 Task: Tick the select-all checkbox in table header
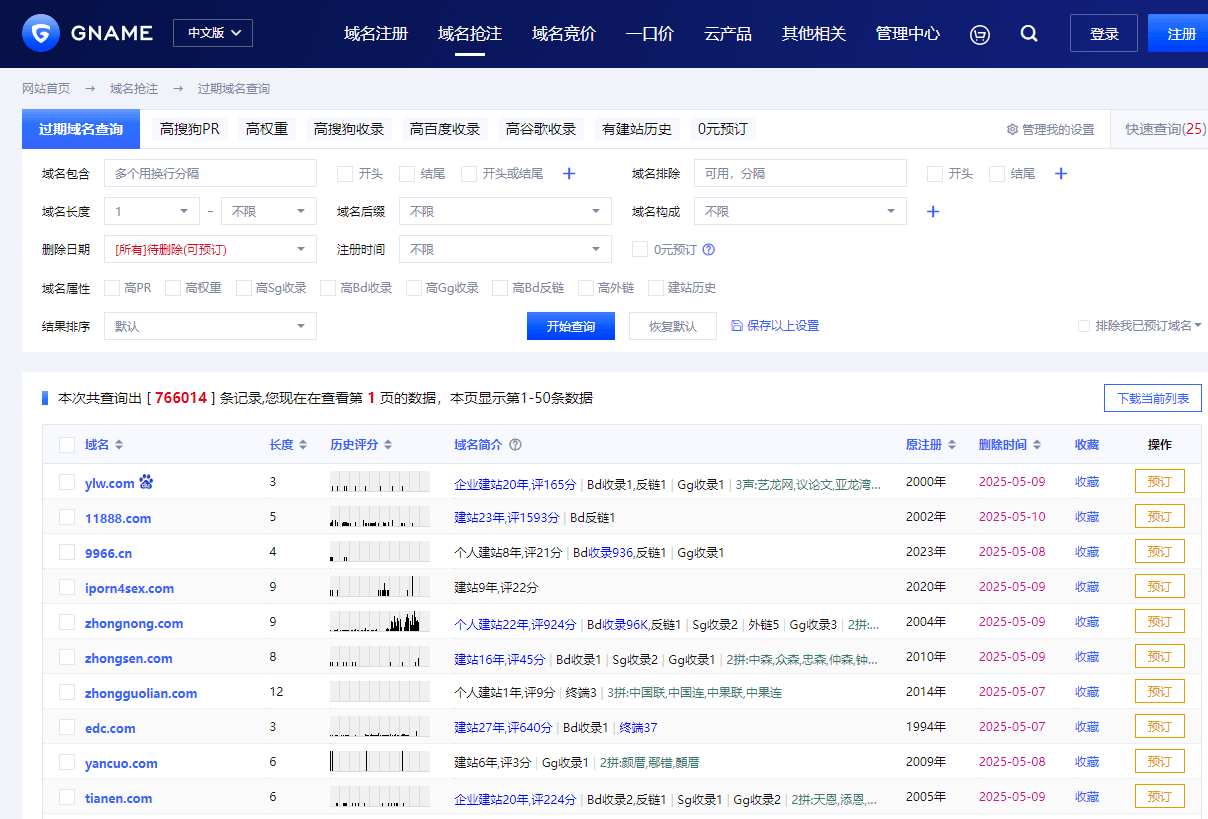pyautogui.click(x=67, y=445)
